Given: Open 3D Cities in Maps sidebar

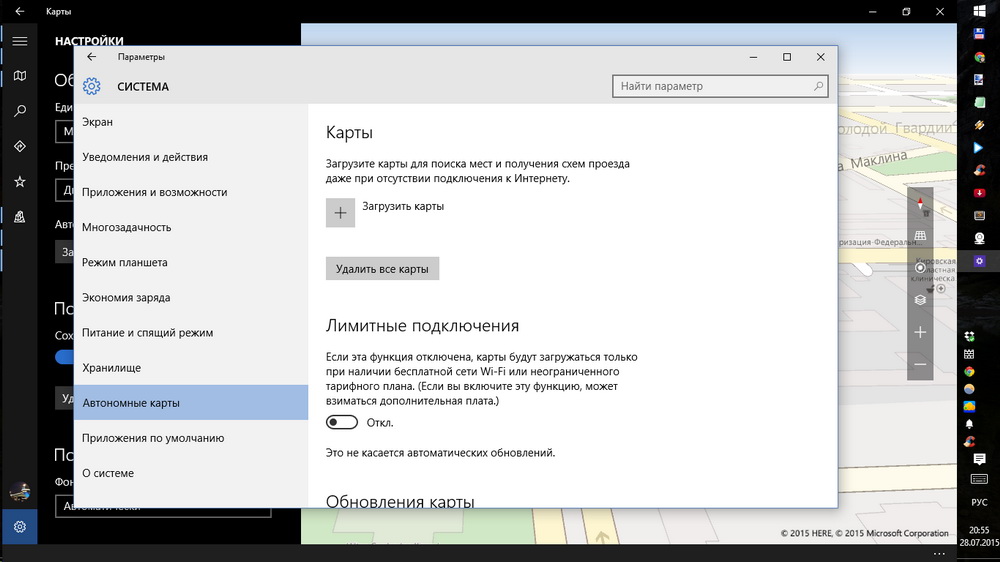Looking at the screenshot, I should pos(19,217).
